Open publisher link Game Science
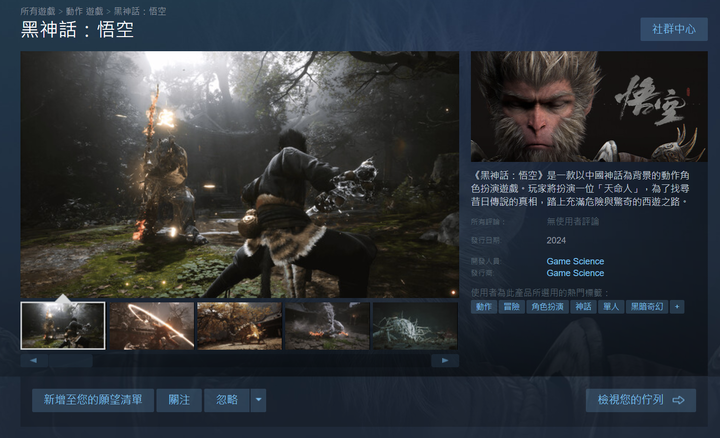720x438 pixels. click(x=575, y=273)
